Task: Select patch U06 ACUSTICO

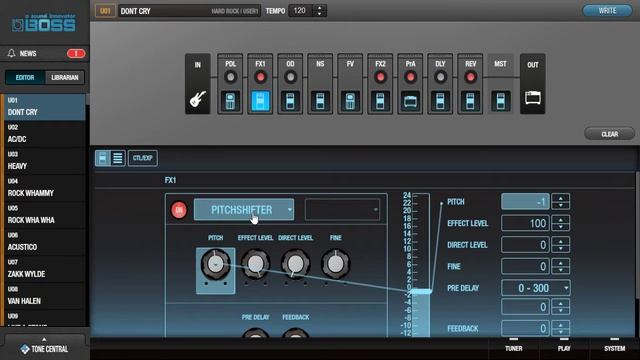Action: pos(45,242)
